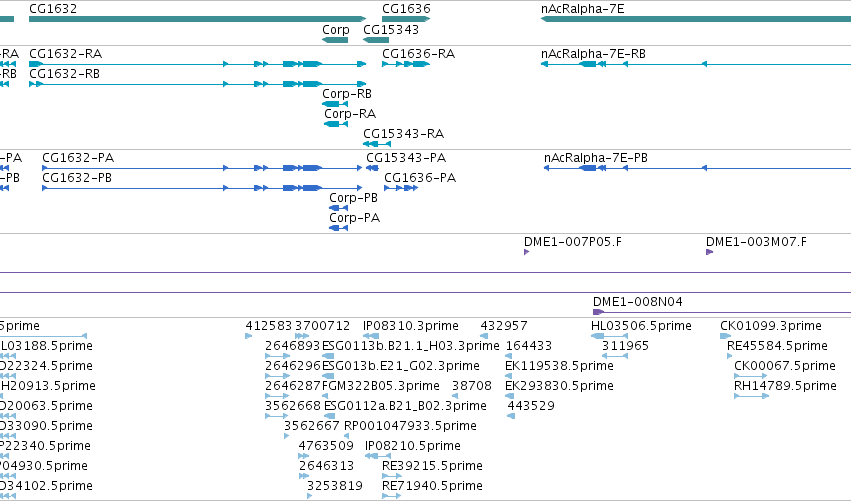Click the ESG0112a.B21_B02.3prime label
Screen dimensions: 851x501
405,406
